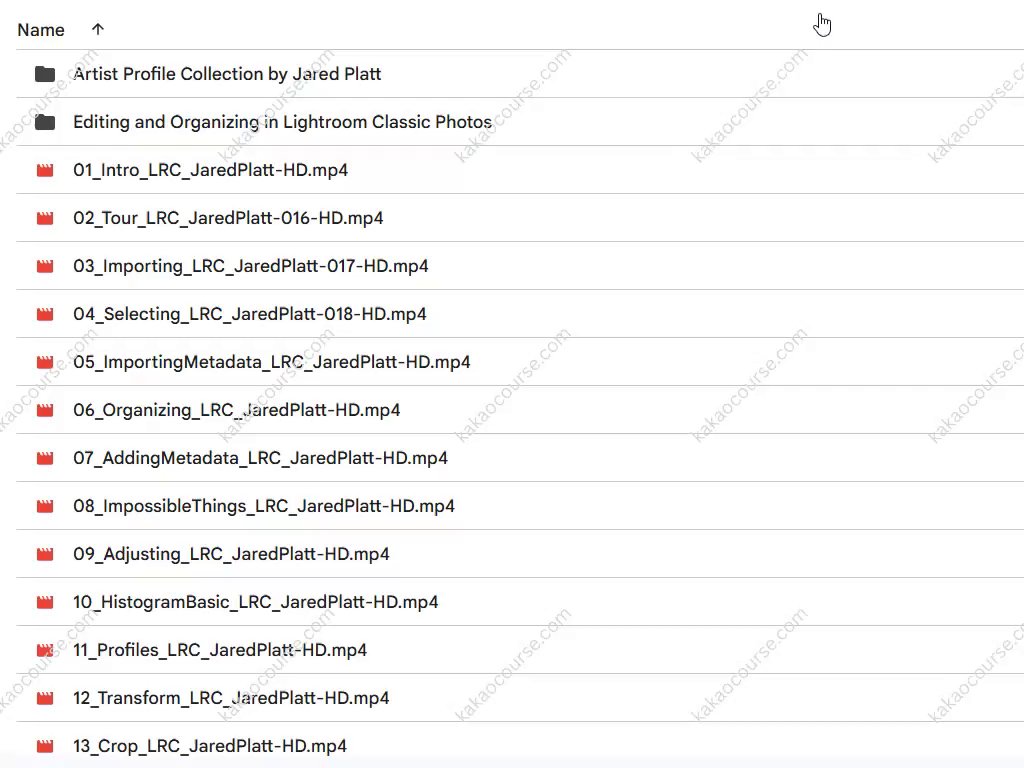This screenshot has height=768, width=1024.
Task: Click video icon for 10_HistogramBasic_LRC file
Action: tap(45, 602)
